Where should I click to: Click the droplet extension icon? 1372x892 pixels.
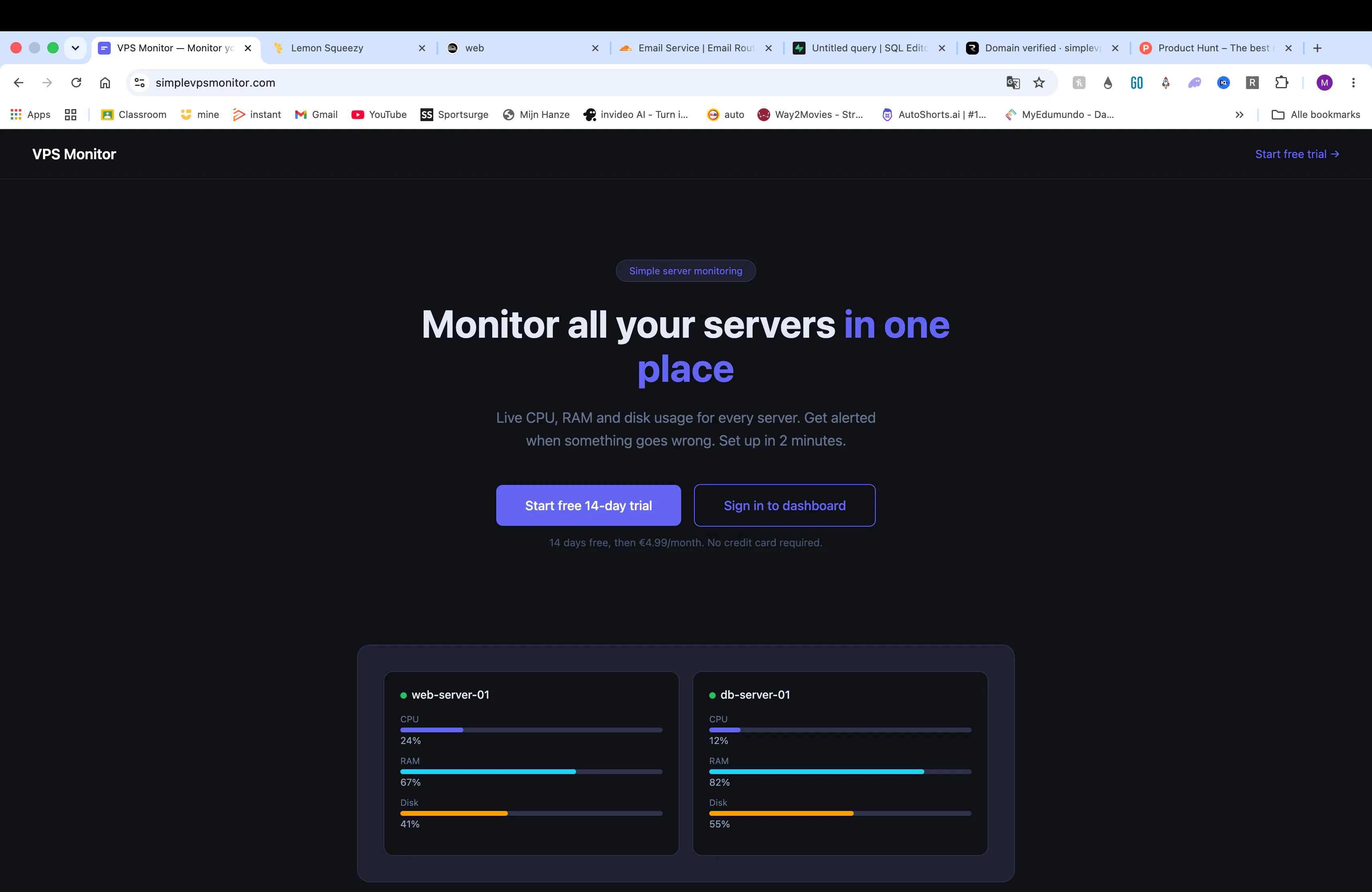tap(1108, 82)
